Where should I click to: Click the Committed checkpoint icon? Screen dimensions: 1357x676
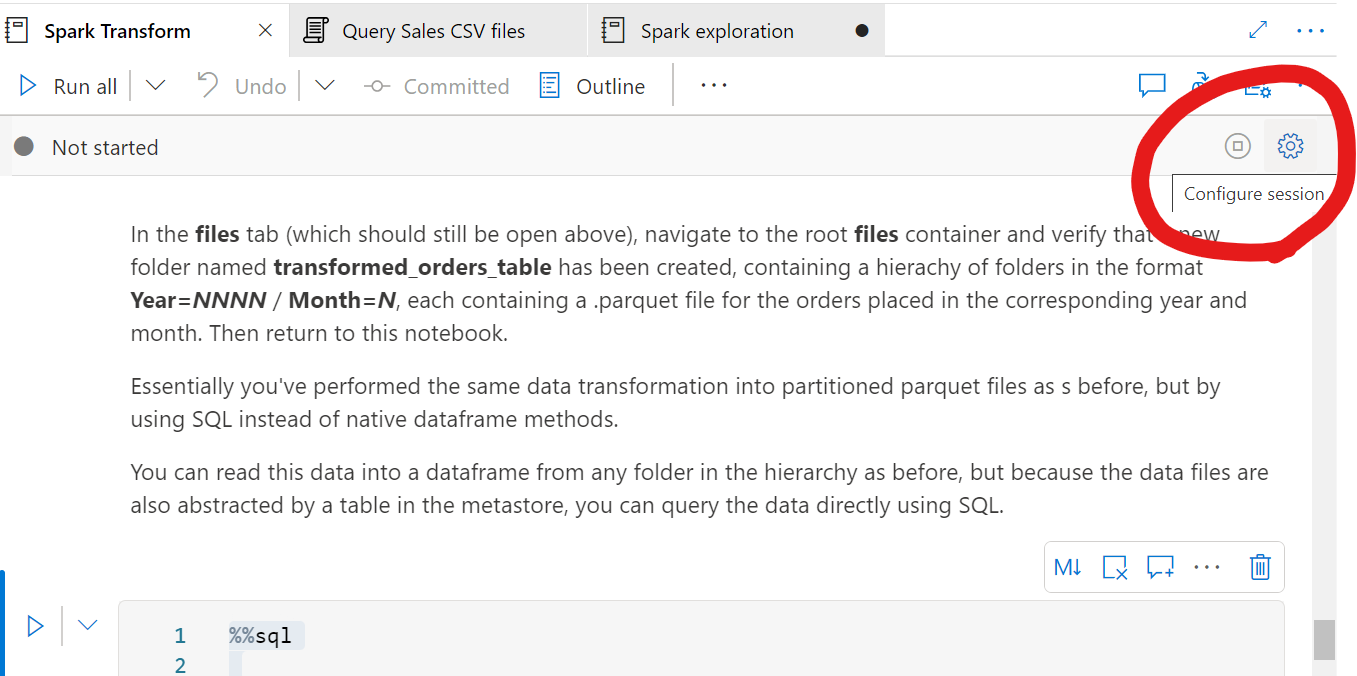376,86
